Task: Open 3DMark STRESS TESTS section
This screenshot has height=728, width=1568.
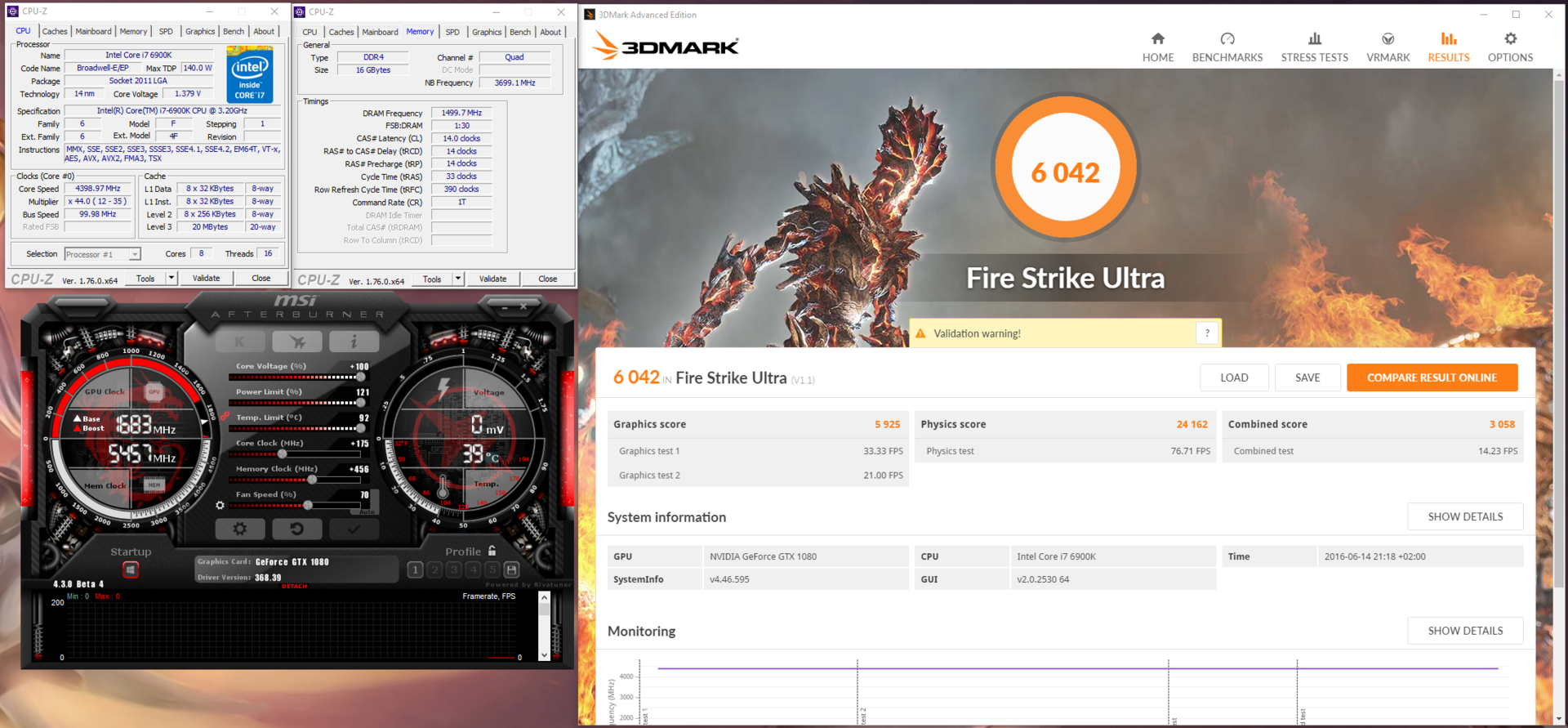Action: pos(1315,47)
